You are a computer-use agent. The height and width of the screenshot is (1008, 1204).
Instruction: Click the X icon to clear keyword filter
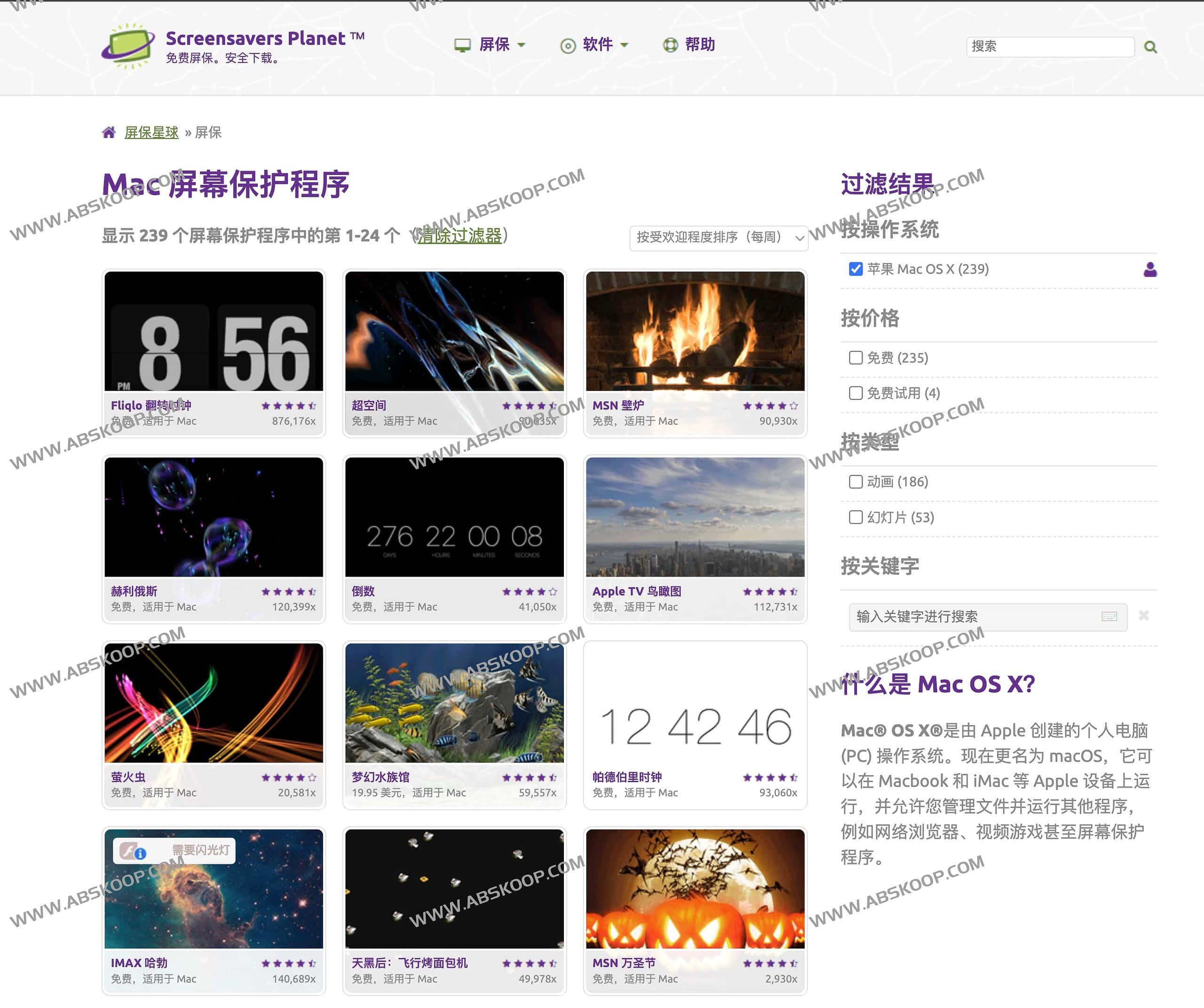(1143, 616)
